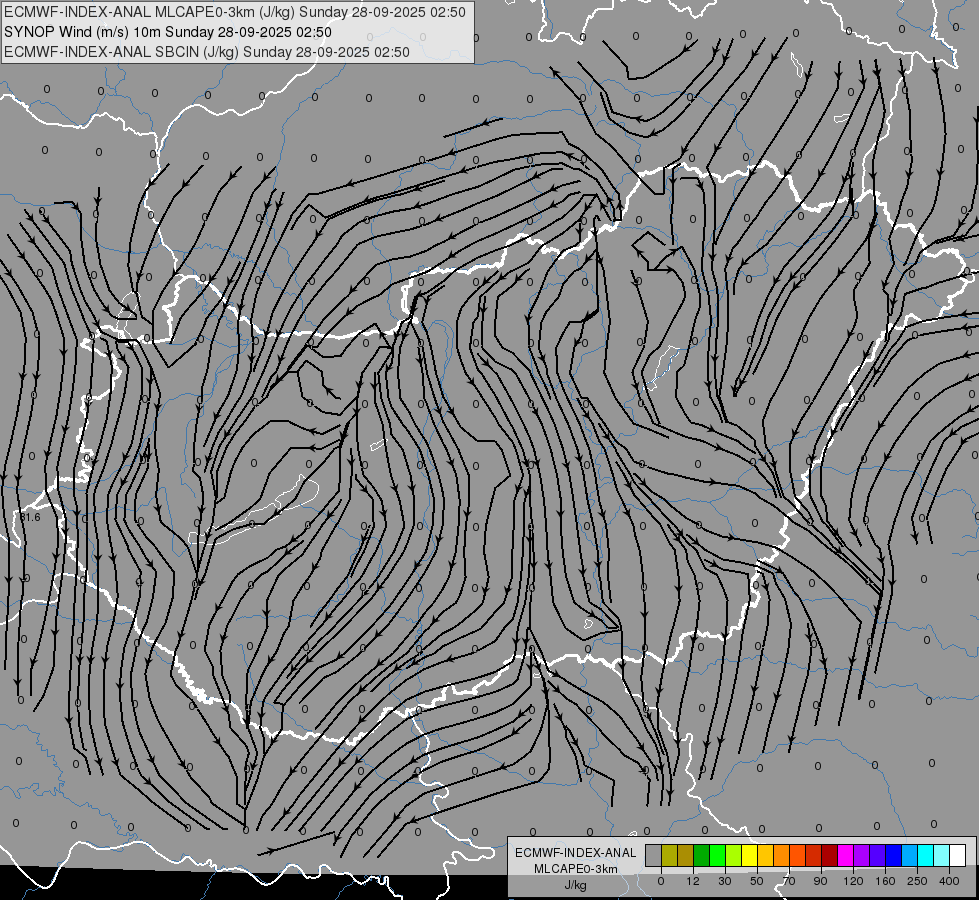Viewport: 979px width, 900px height.
Task: Click the pure yellow legend swatch
Action: (750, 855)
